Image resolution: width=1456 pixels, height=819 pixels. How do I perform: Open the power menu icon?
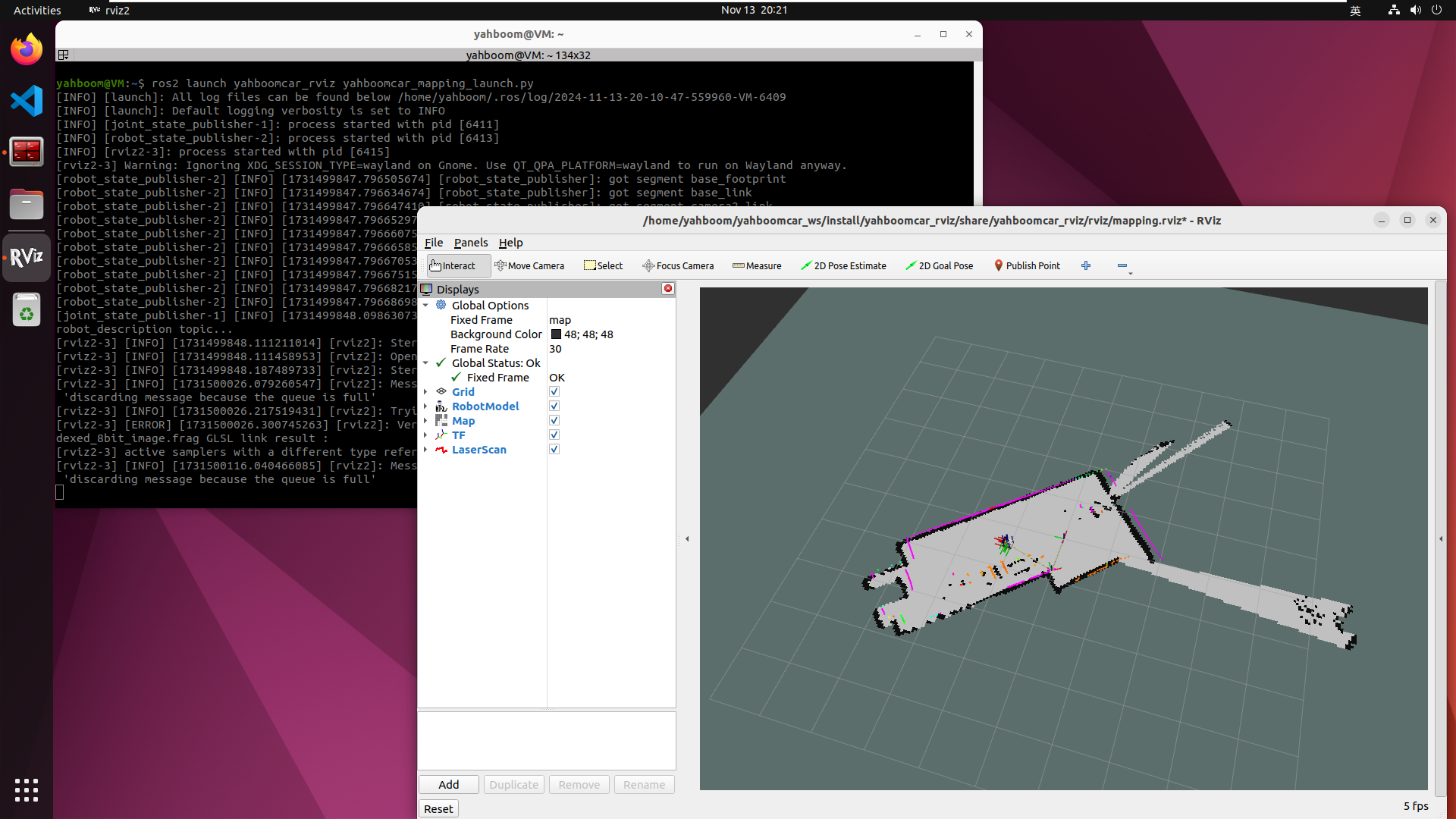click(1436, 10)
